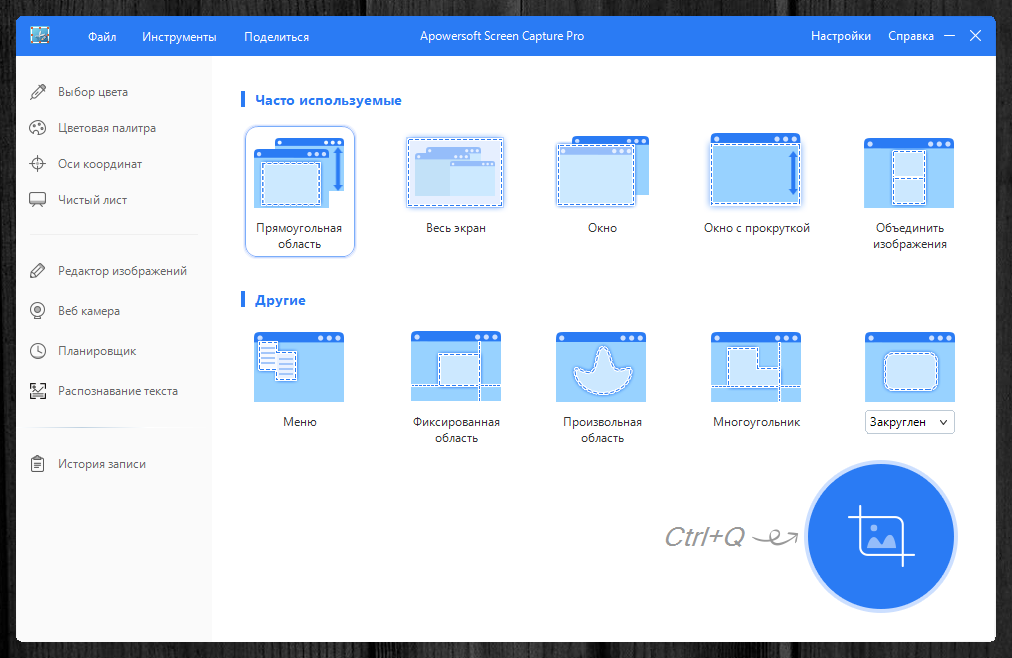
Task: Click the История записи label
Action: click(x=102, y=464)
